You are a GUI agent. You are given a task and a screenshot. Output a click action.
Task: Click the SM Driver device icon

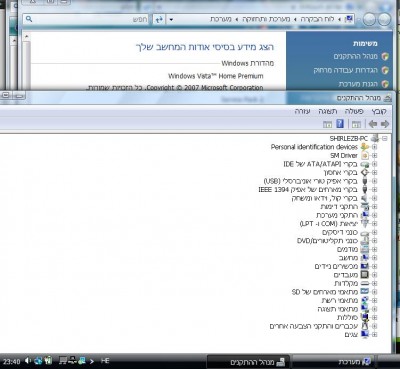tap(365, 156)
